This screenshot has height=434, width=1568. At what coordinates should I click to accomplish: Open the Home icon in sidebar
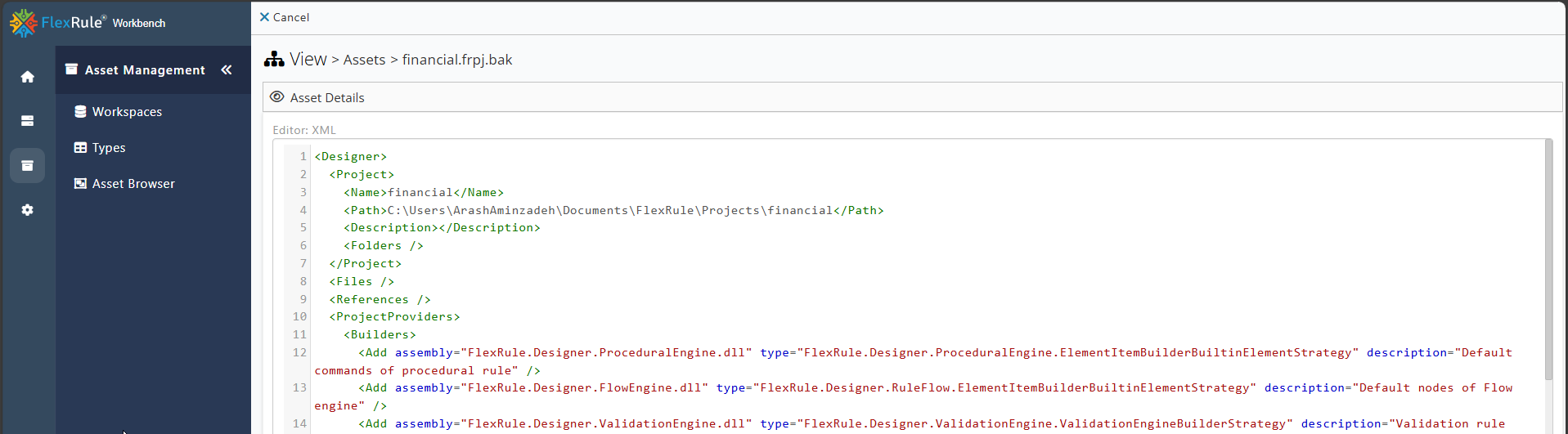click(x=27, y=77)
